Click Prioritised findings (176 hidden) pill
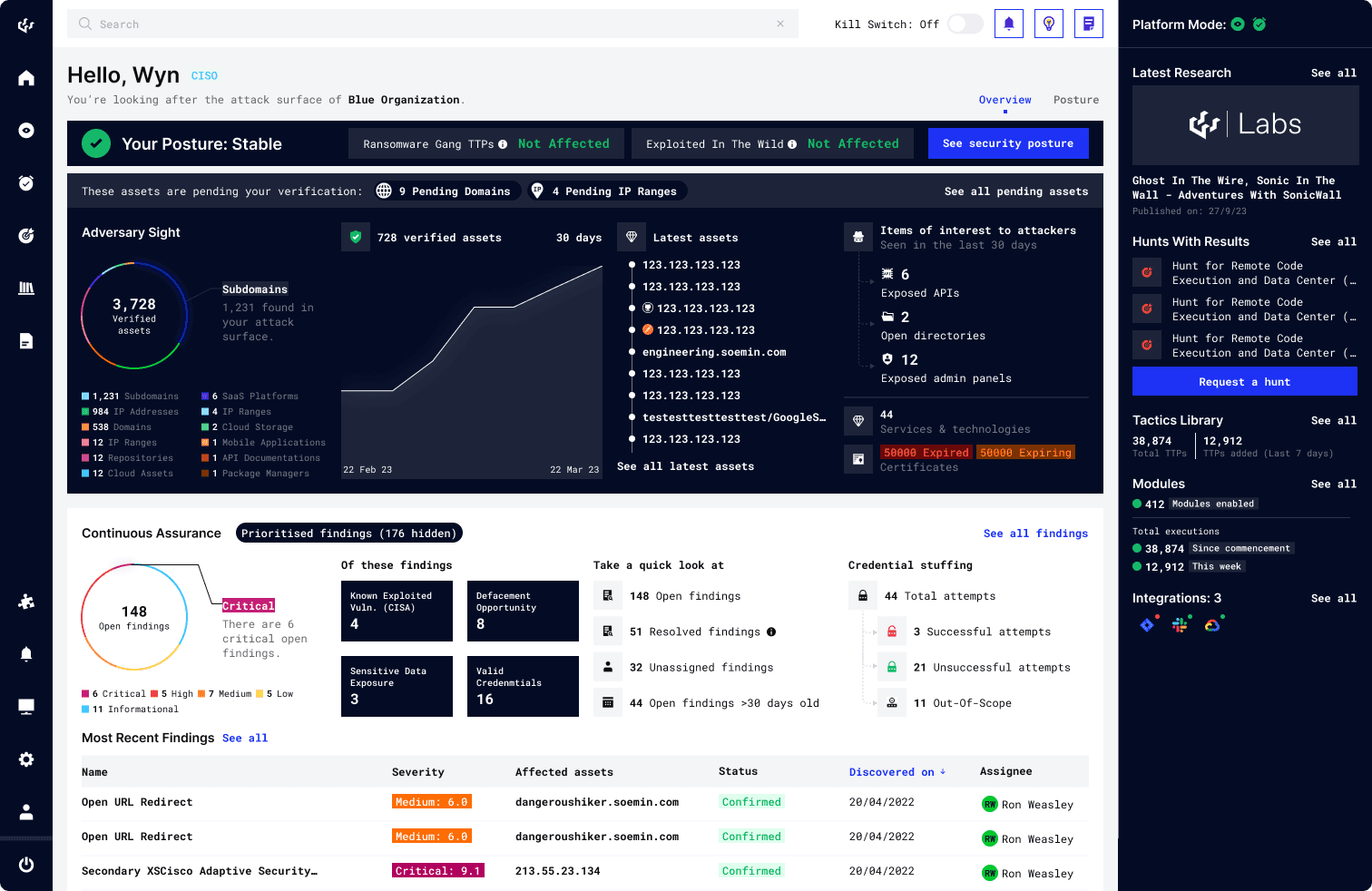This screenshot has width=1372, height=891. coord(349,534)
